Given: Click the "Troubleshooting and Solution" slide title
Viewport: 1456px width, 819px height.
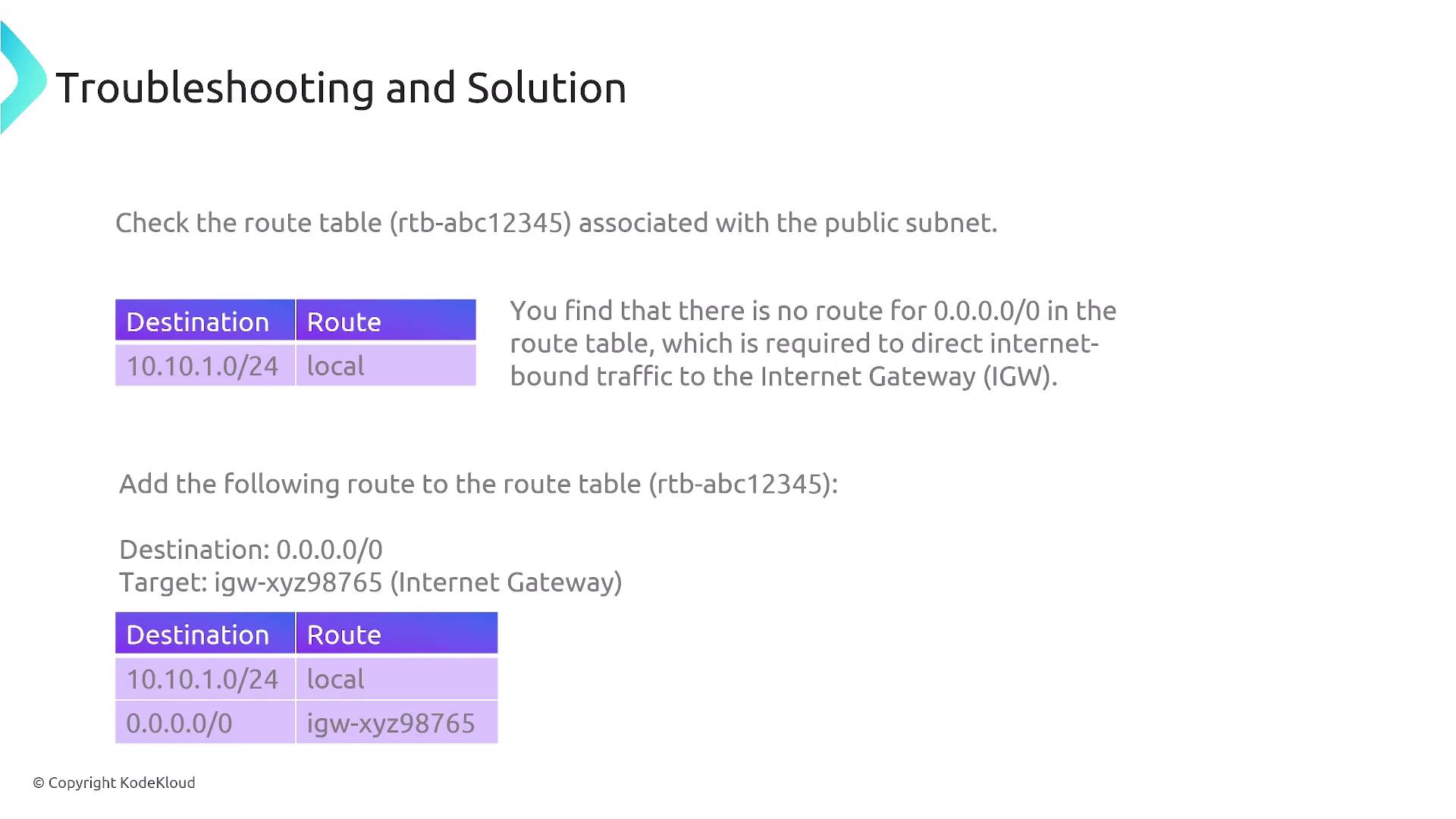Looking at the screenshot, I should [340, 88].
